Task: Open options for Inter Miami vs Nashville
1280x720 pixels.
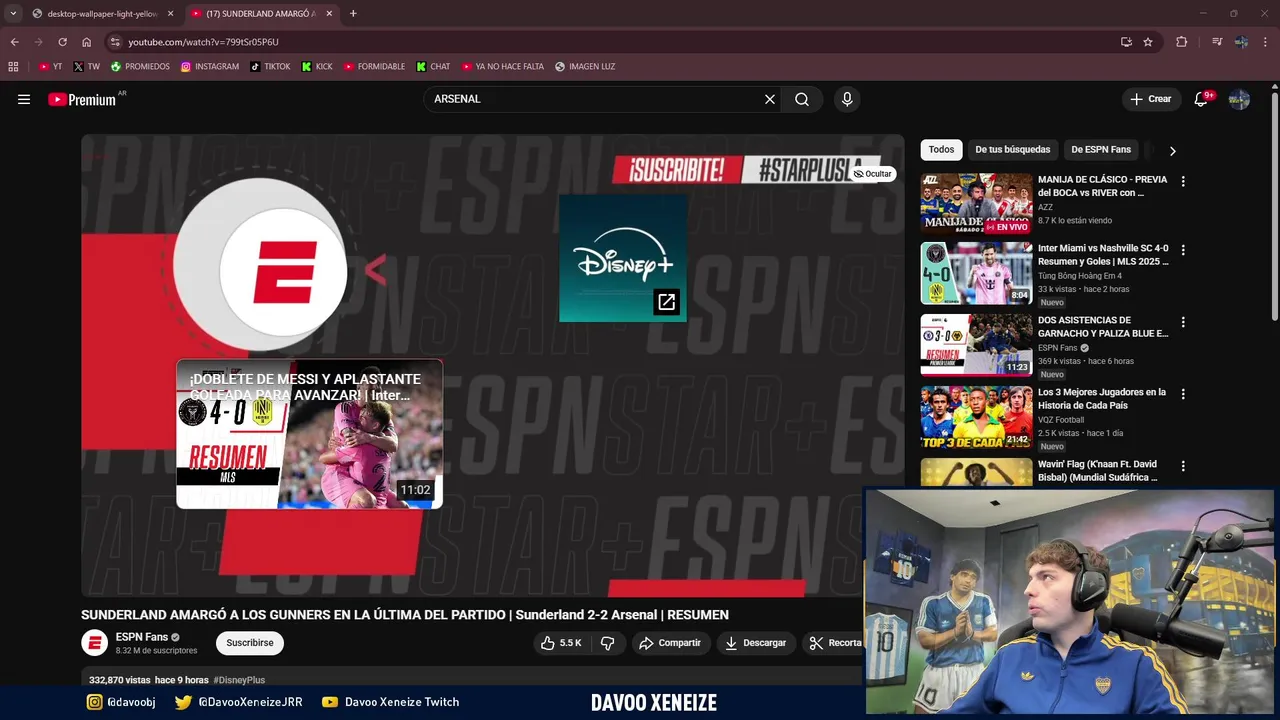Action: (1183, 250)
